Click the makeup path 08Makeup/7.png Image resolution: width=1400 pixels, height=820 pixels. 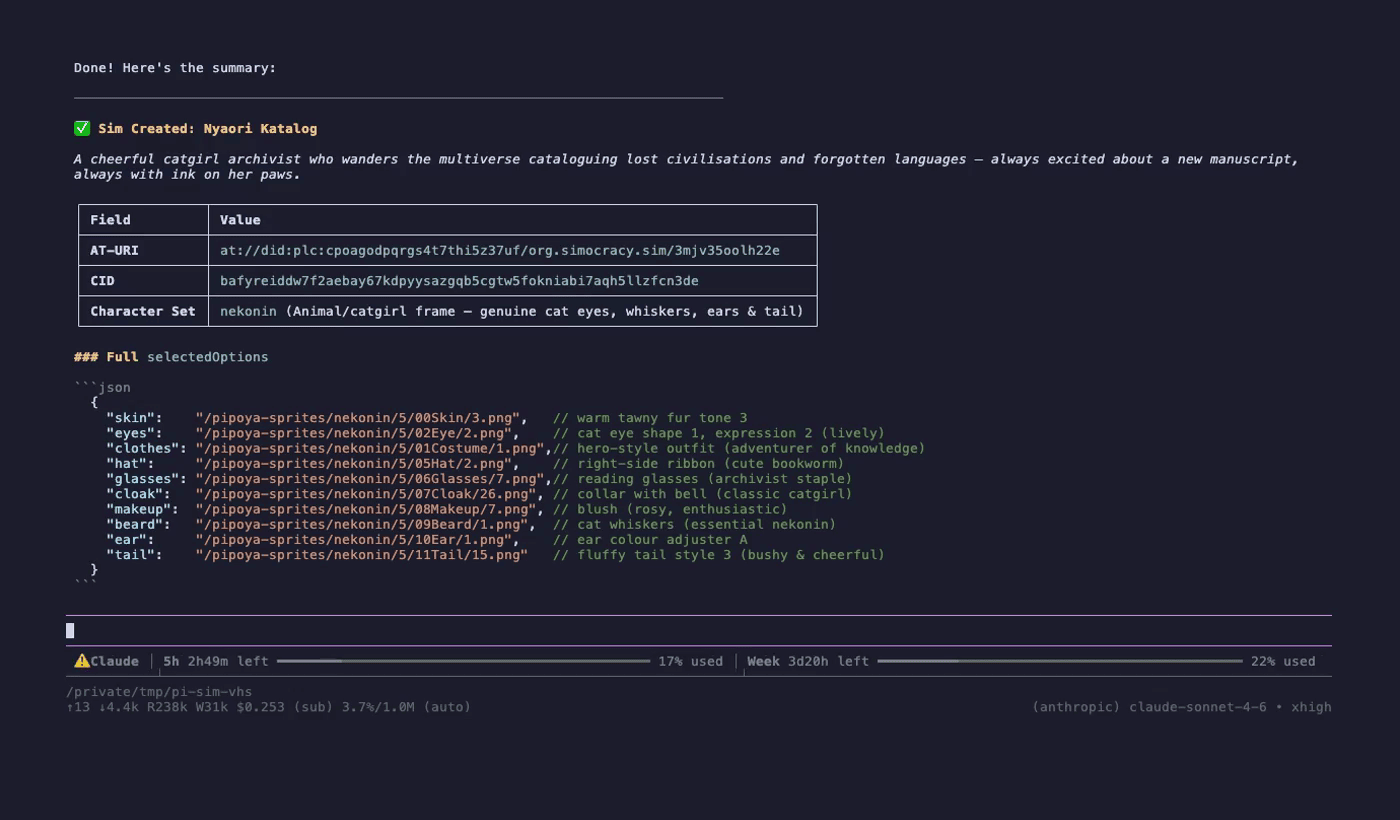[x=366, y=509]
